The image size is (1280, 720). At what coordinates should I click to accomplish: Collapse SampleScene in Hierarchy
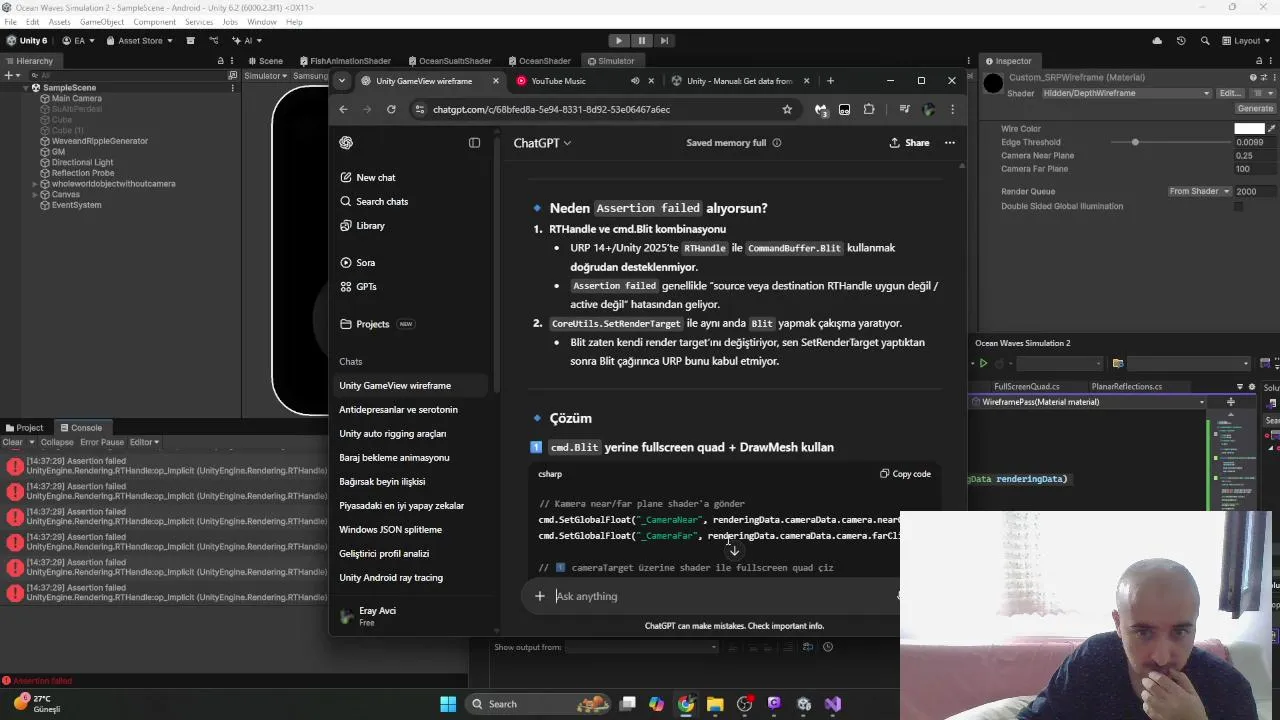click(25, 88)
